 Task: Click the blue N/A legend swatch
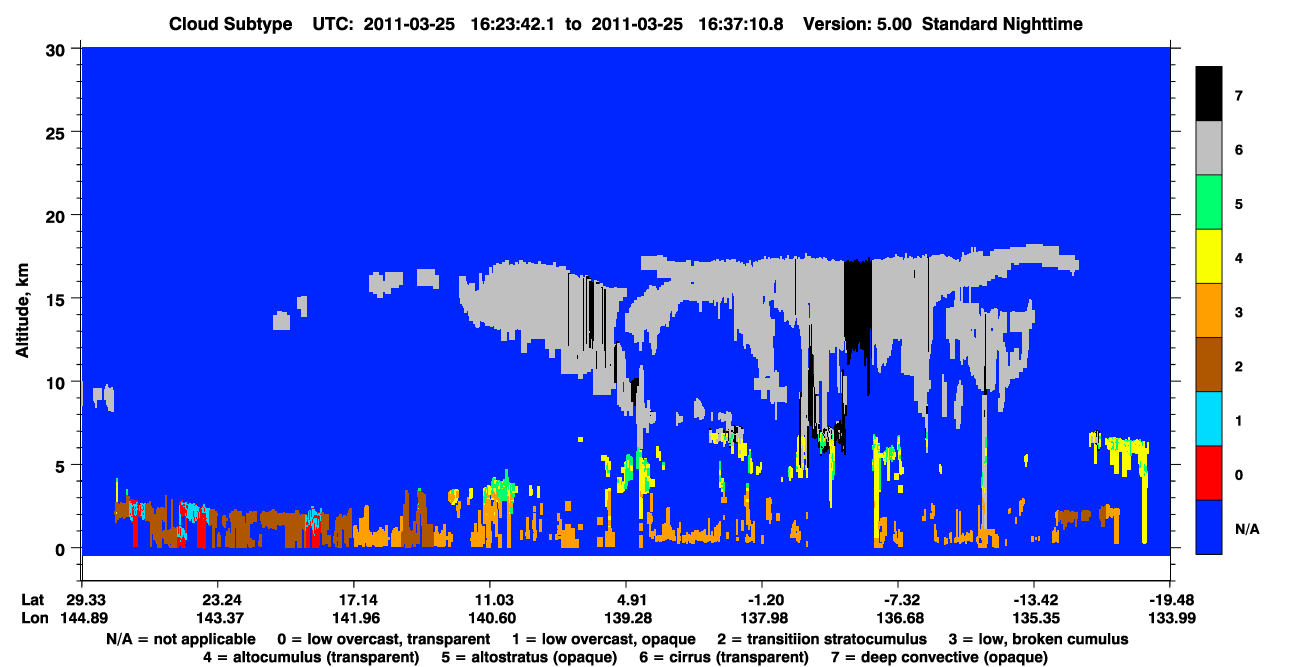tap(1209, 527)
